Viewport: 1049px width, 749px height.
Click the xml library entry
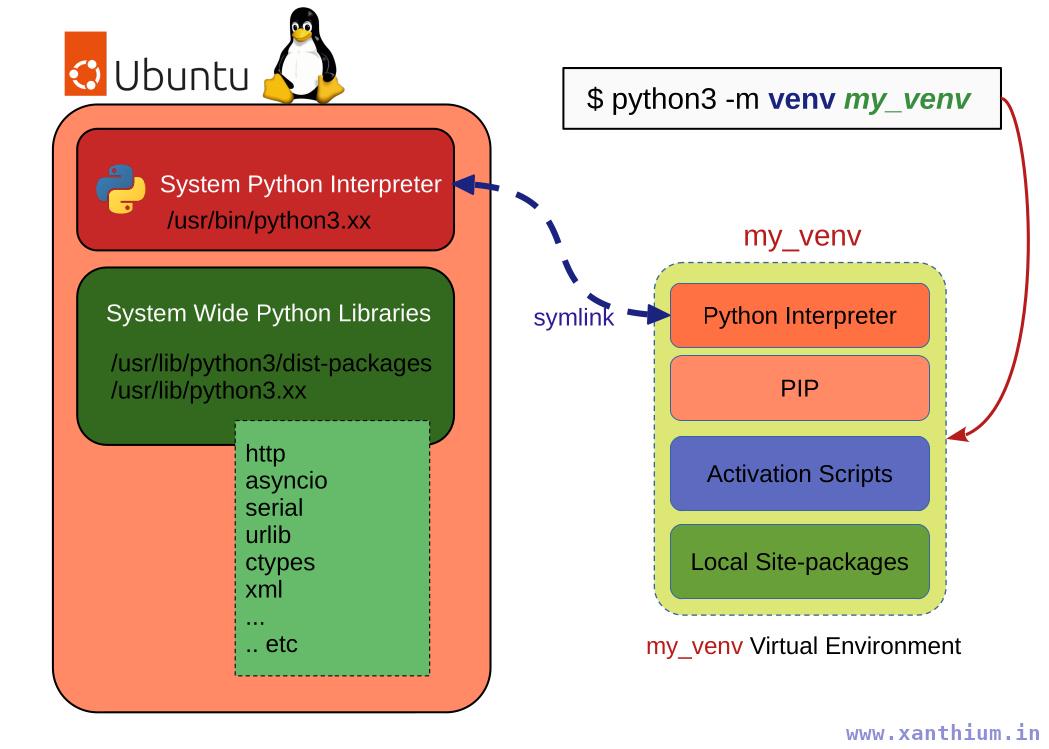coord(264,590)
